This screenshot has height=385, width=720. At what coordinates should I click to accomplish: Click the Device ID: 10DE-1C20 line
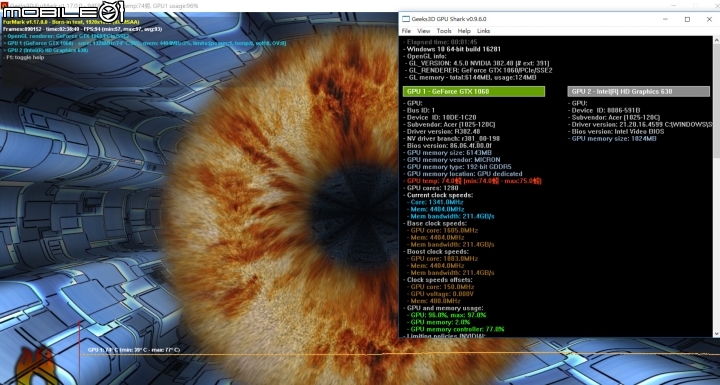tap(439, 117)
